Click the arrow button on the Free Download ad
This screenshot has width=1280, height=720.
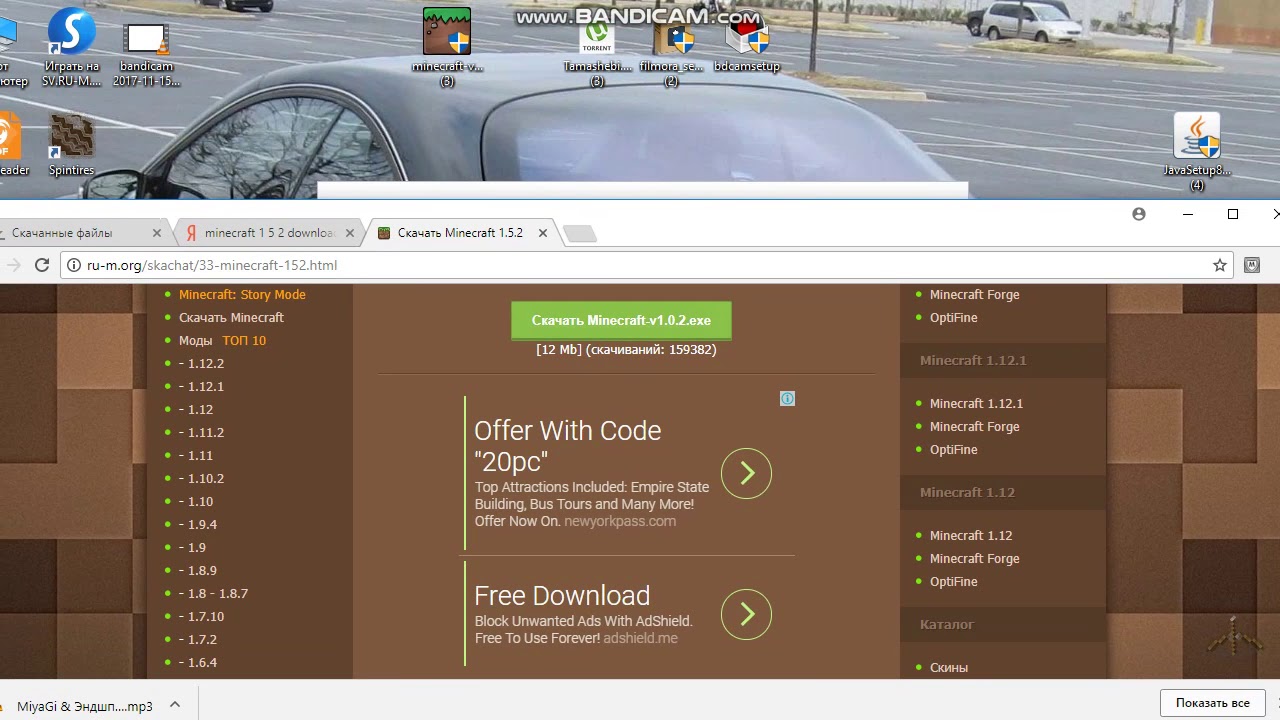point(746,614)
